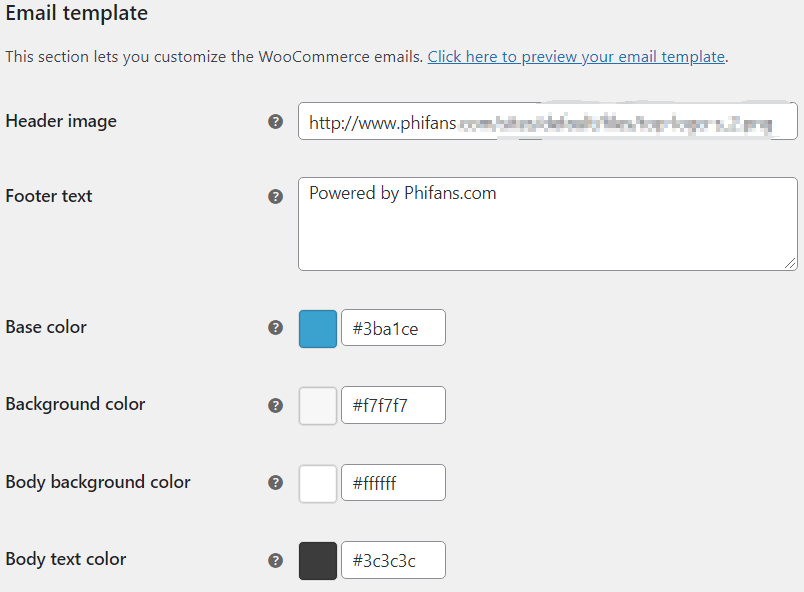This screenshot has height=592, width=804.
Task: Grab the Footer text textarea resize handle
Action: (x=790, y=263)
